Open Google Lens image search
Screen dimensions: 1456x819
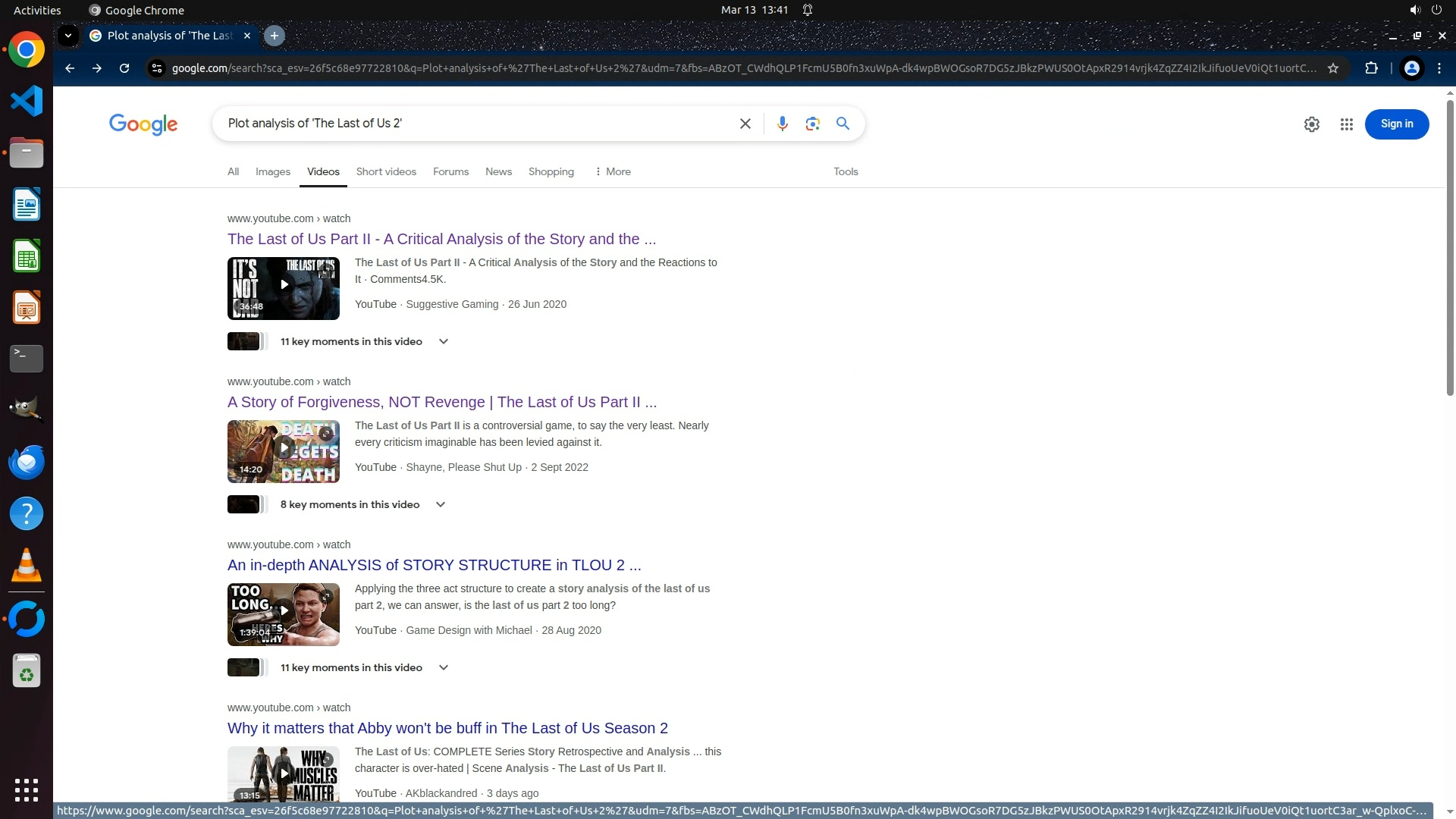(x=812, y=124)
